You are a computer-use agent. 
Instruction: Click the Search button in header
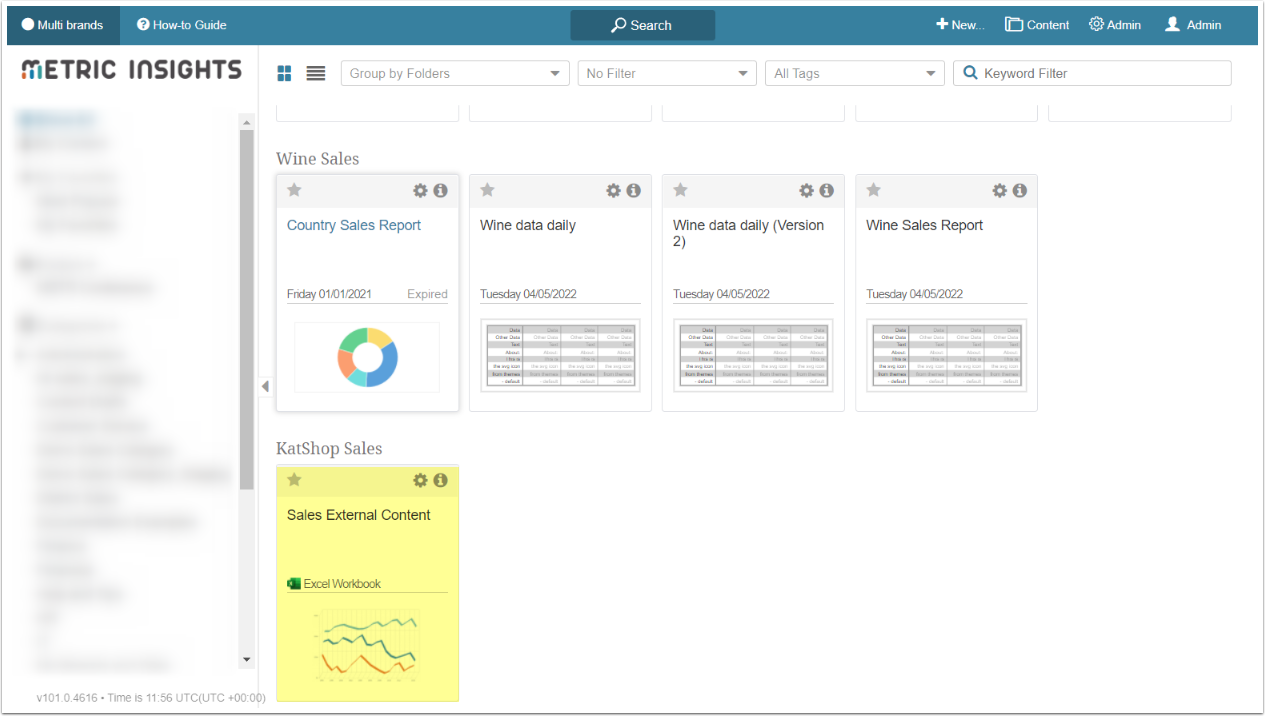[642, 25]
